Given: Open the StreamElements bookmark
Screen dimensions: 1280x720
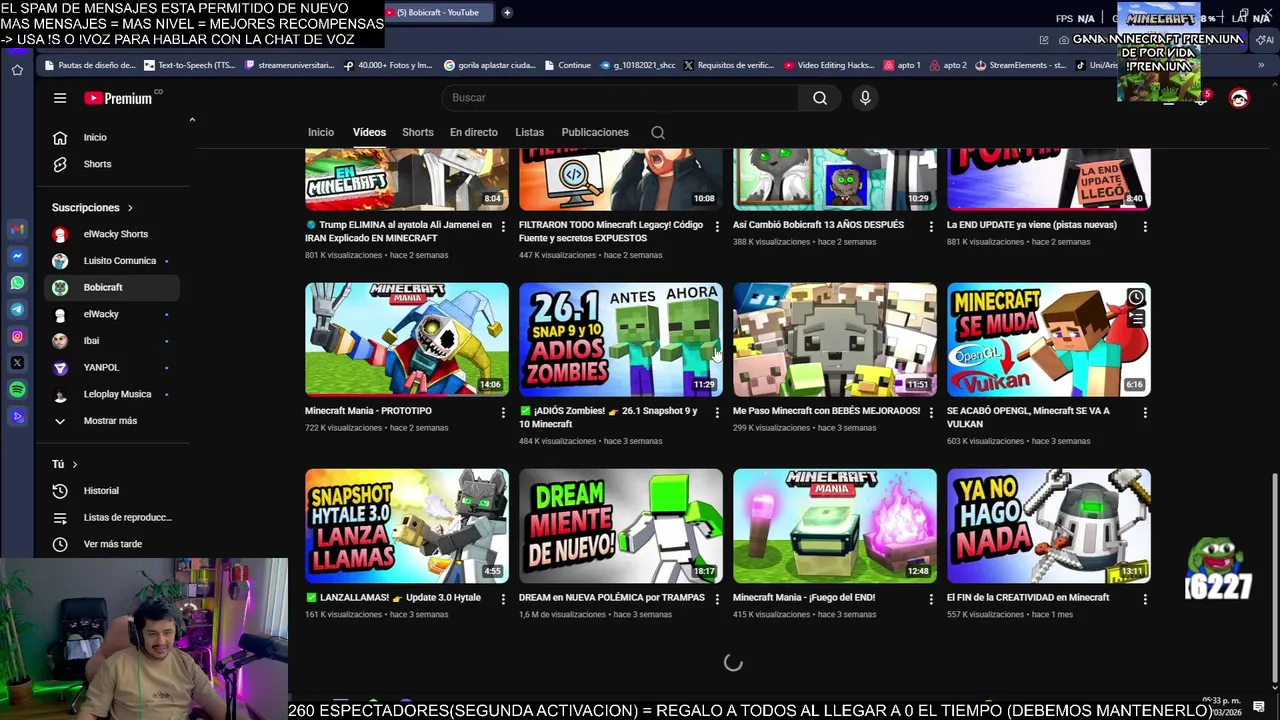Looking at the screenshot, I should click(1020, 65).
